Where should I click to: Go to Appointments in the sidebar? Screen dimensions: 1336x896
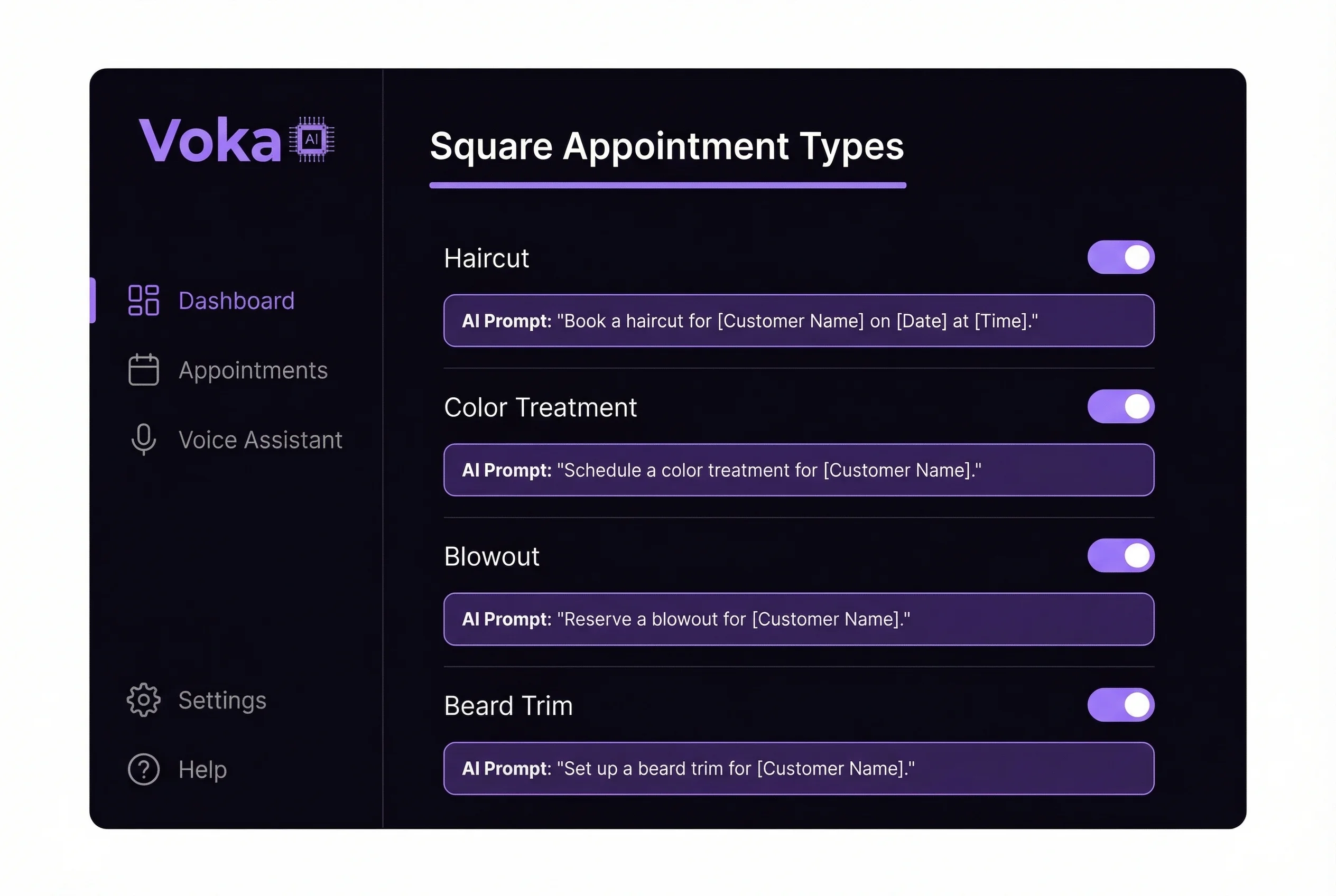pyautogui.click(x=253, y=370)
